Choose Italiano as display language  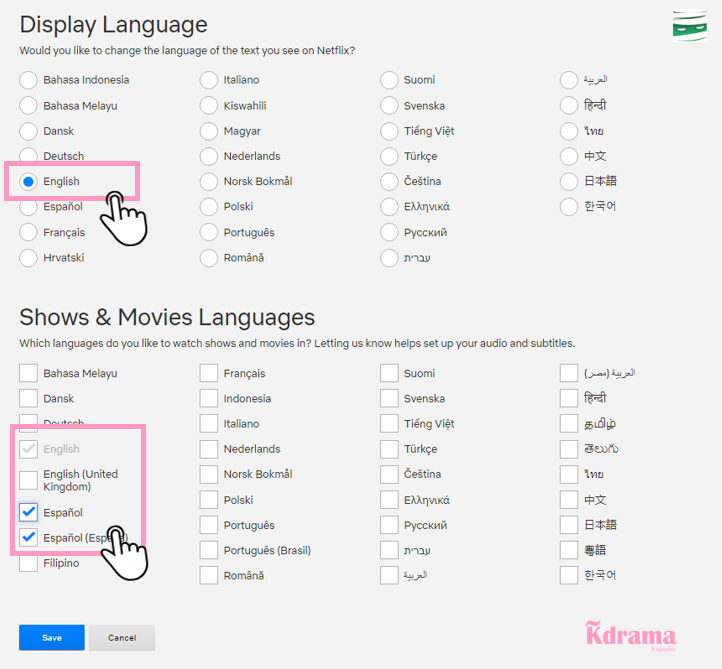[209, 80]
